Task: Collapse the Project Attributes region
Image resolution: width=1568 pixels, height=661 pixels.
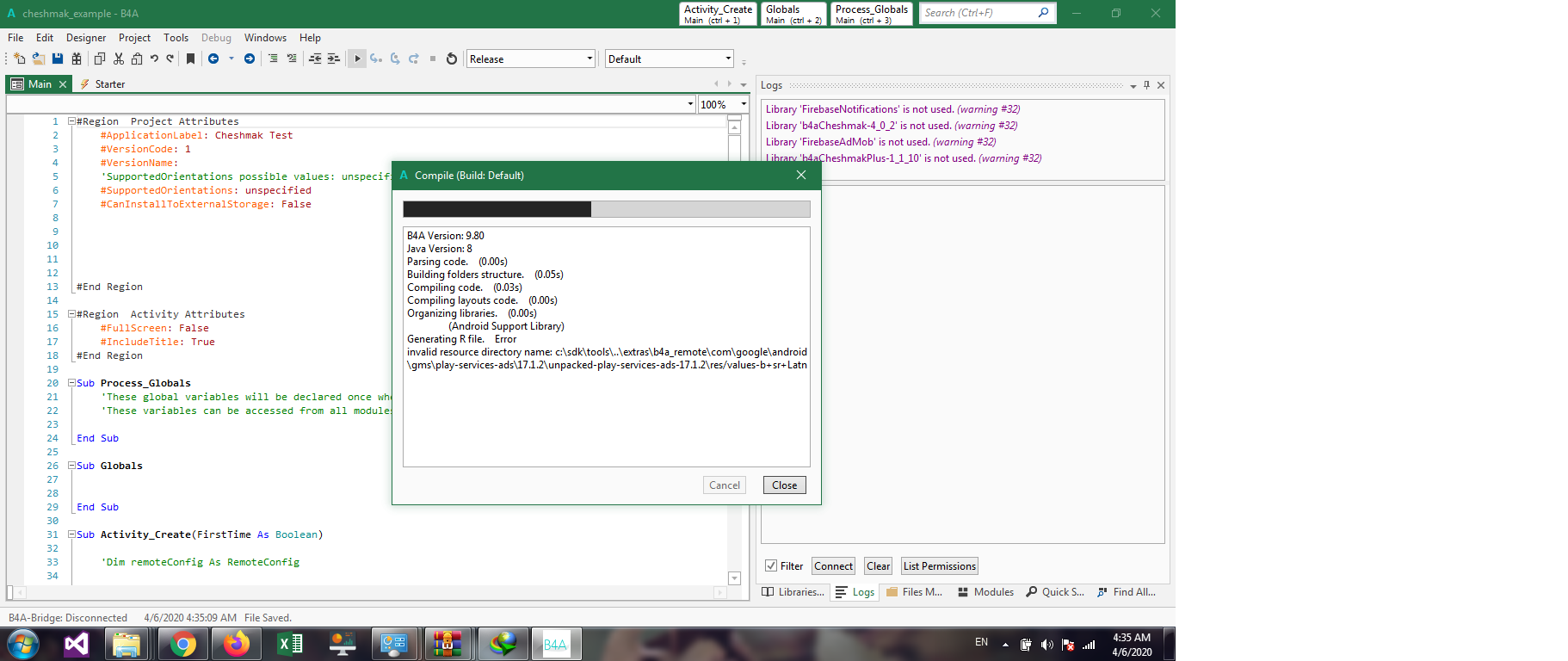Action: tap(71, 121)
